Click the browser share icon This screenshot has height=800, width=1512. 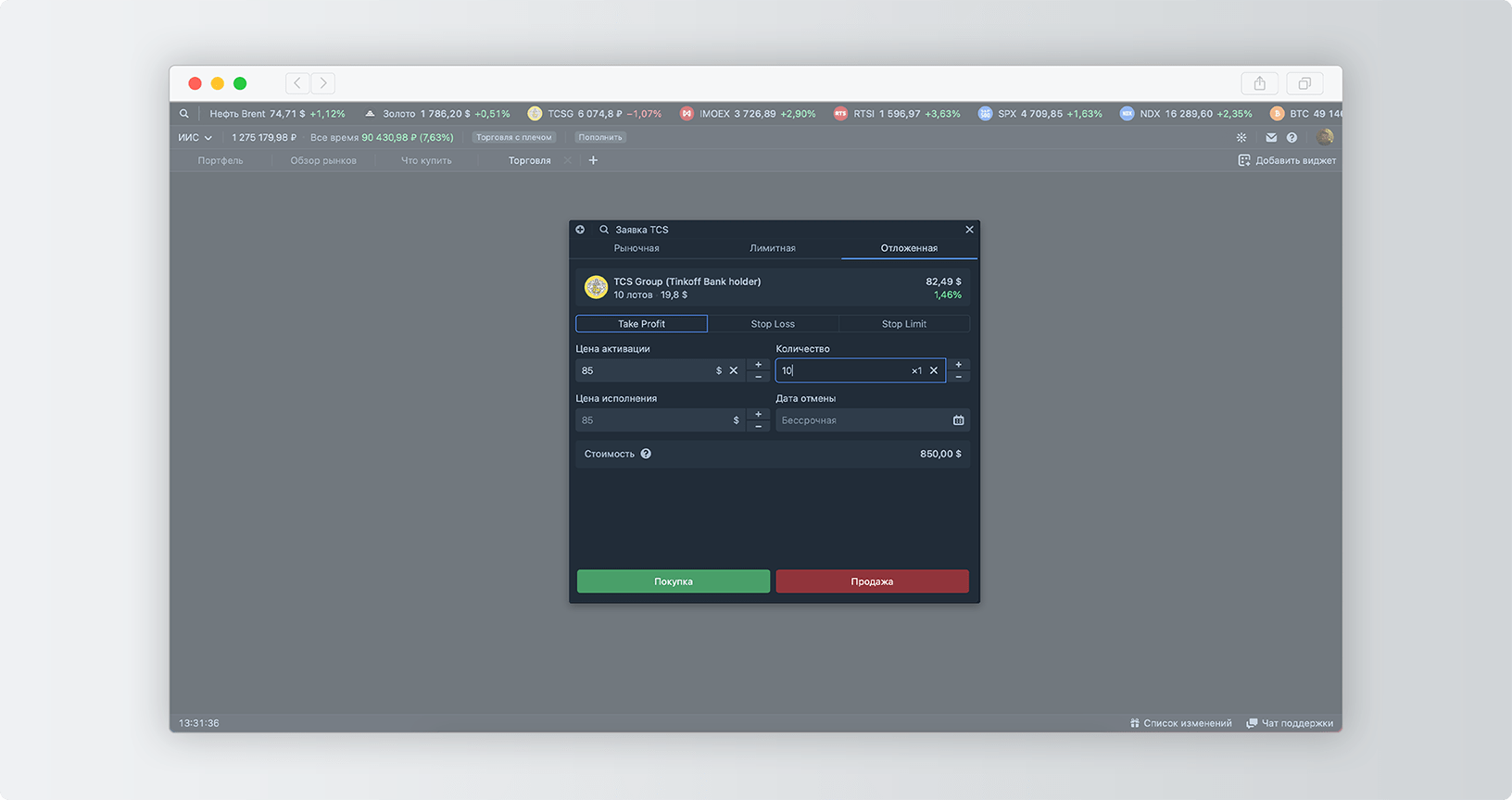click(x=1260, y=83)
